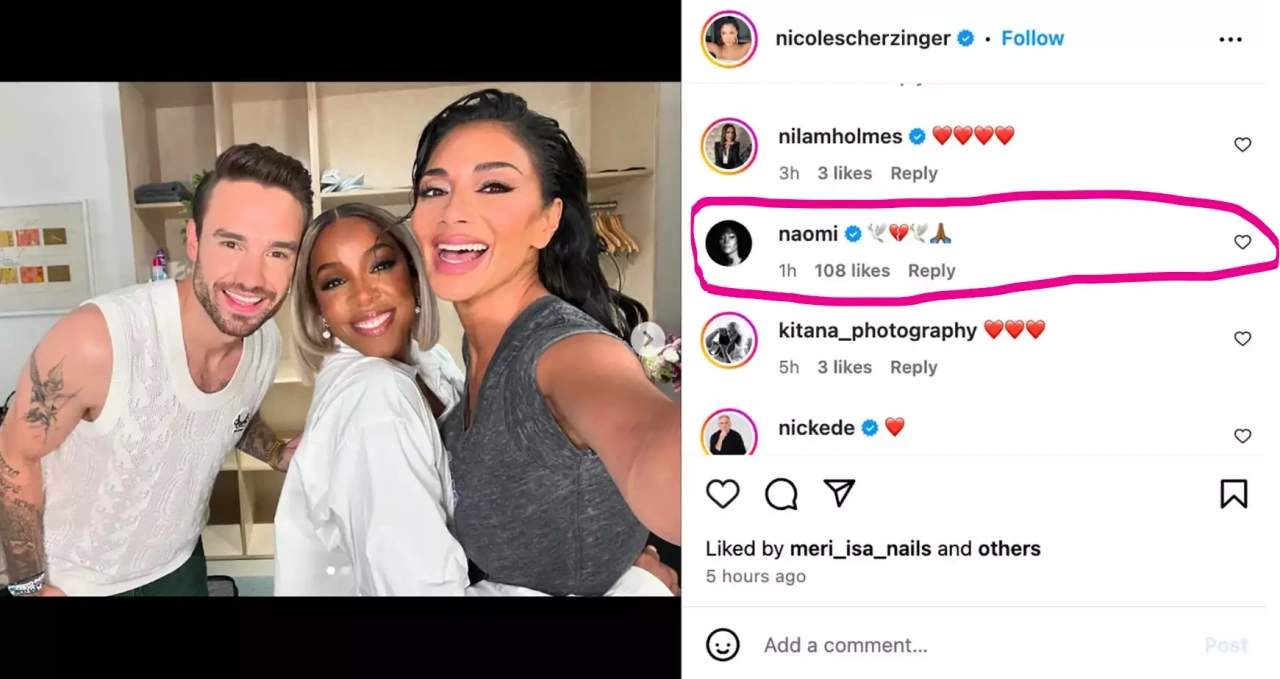Open the three-dot more options menu
1280x679 pixels.
coord(1230,39)
